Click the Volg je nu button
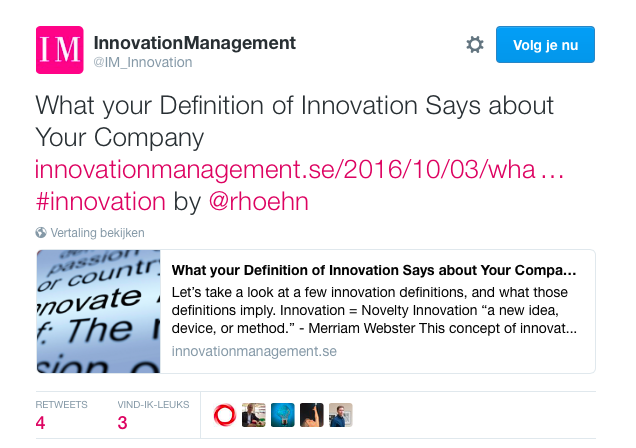Image resolution: width=636 pixels, height=448 pixels. (545, 45)
